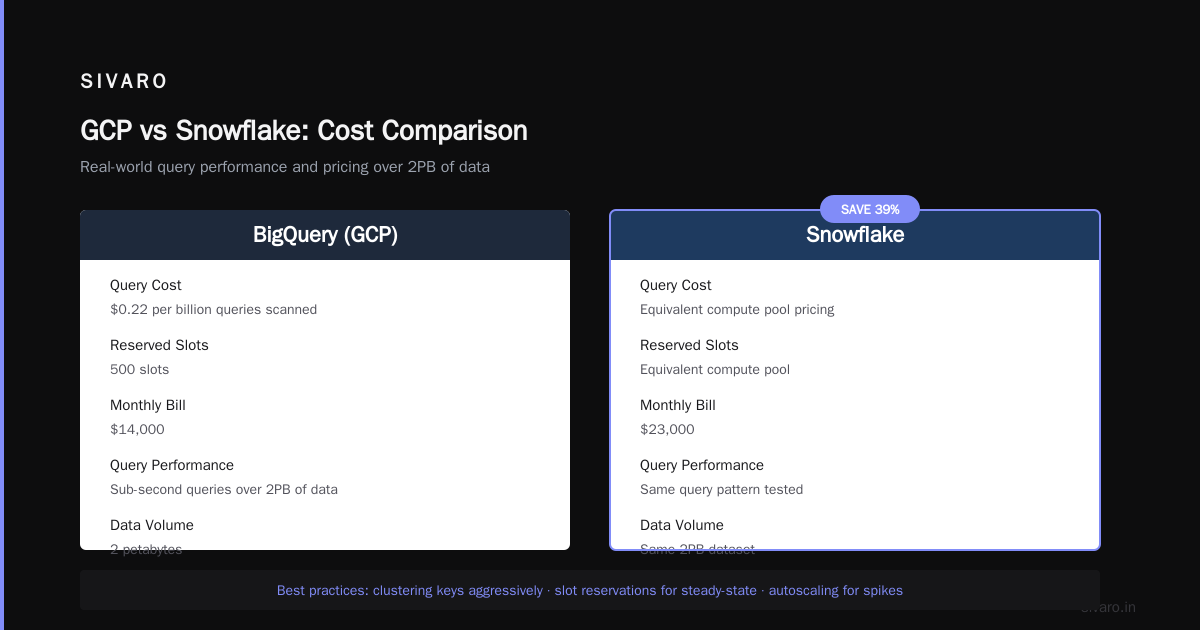This screenshot has height=630, width=1200.
Task: Click the title "GCP vs Snowflake: Cost Comparison"
Action: [304, 130]
